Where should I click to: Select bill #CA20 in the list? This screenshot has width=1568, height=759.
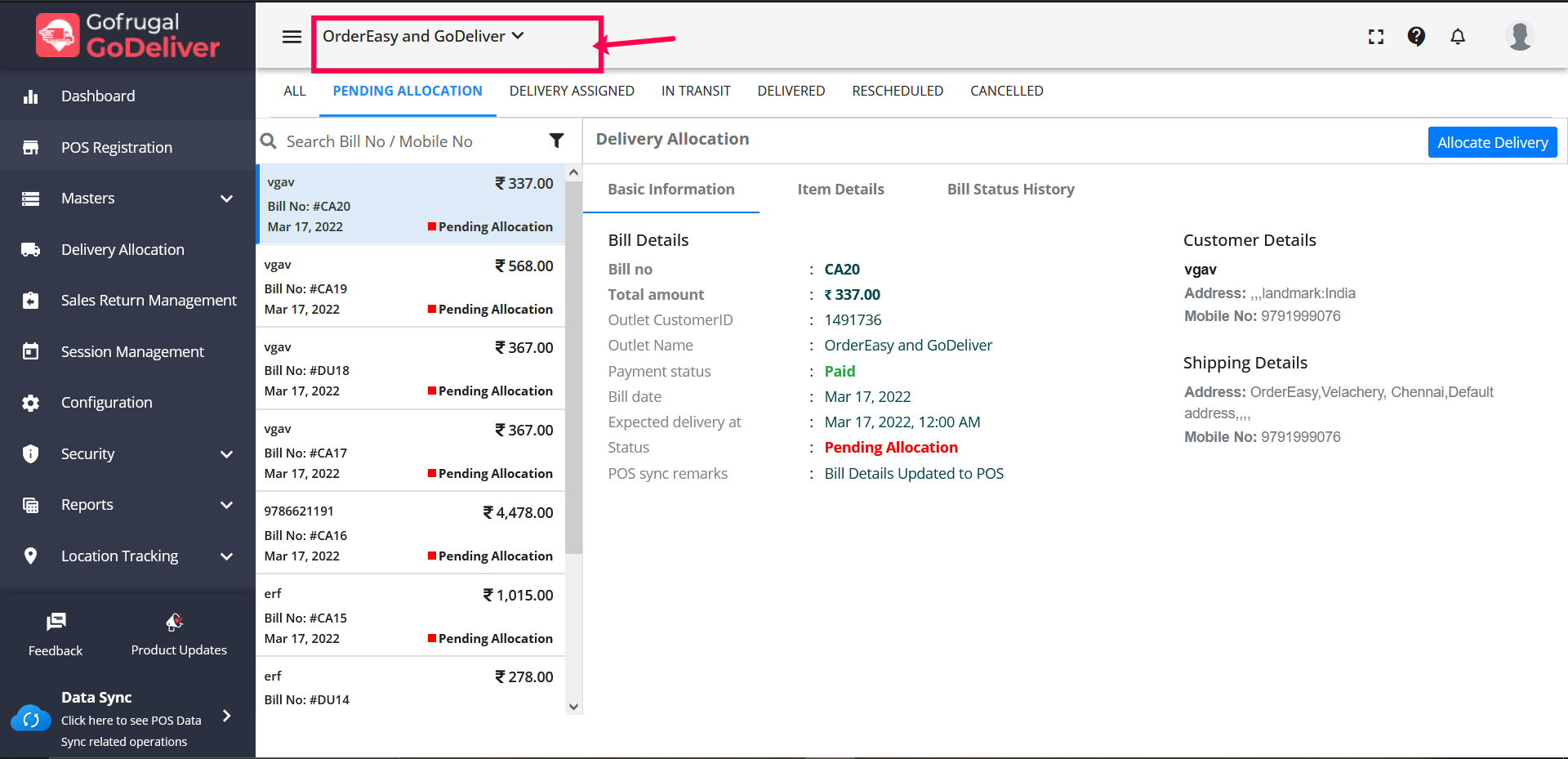coord(411,204)
